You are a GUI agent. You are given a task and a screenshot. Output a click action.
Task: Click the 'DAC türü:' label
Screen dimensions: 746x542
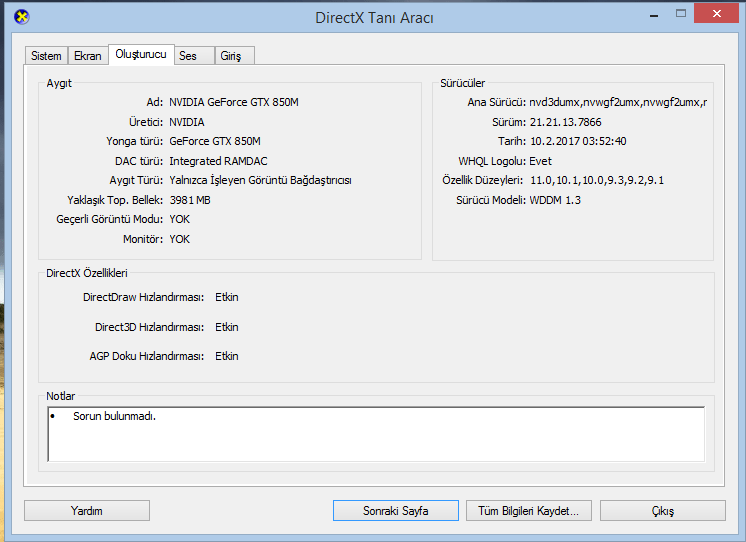(139, 161)
